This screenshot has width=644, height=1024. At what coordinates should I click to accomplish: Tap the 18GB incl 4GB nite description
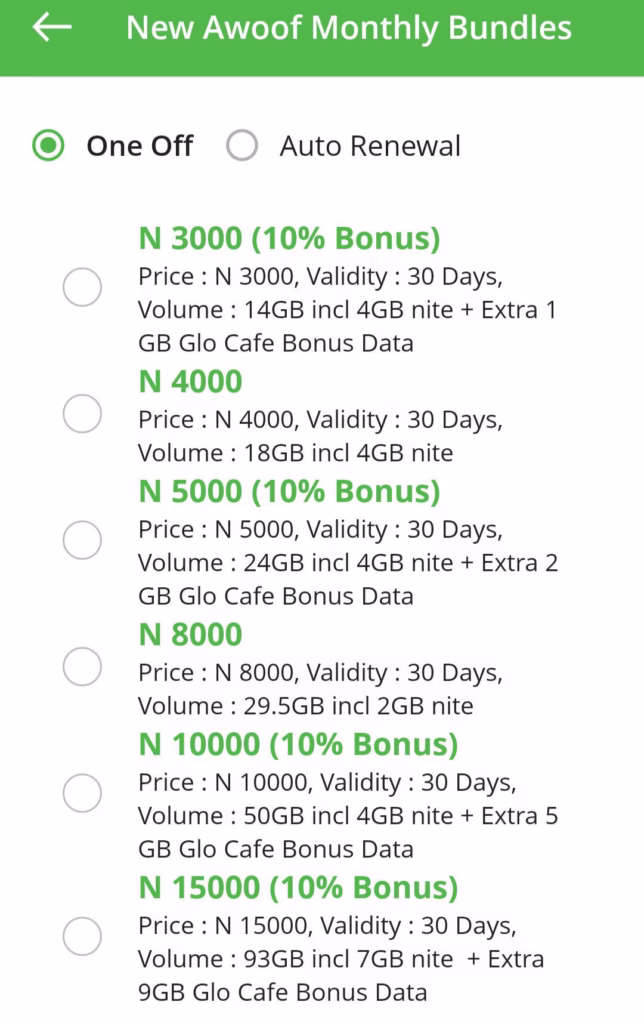click(348, 453)
